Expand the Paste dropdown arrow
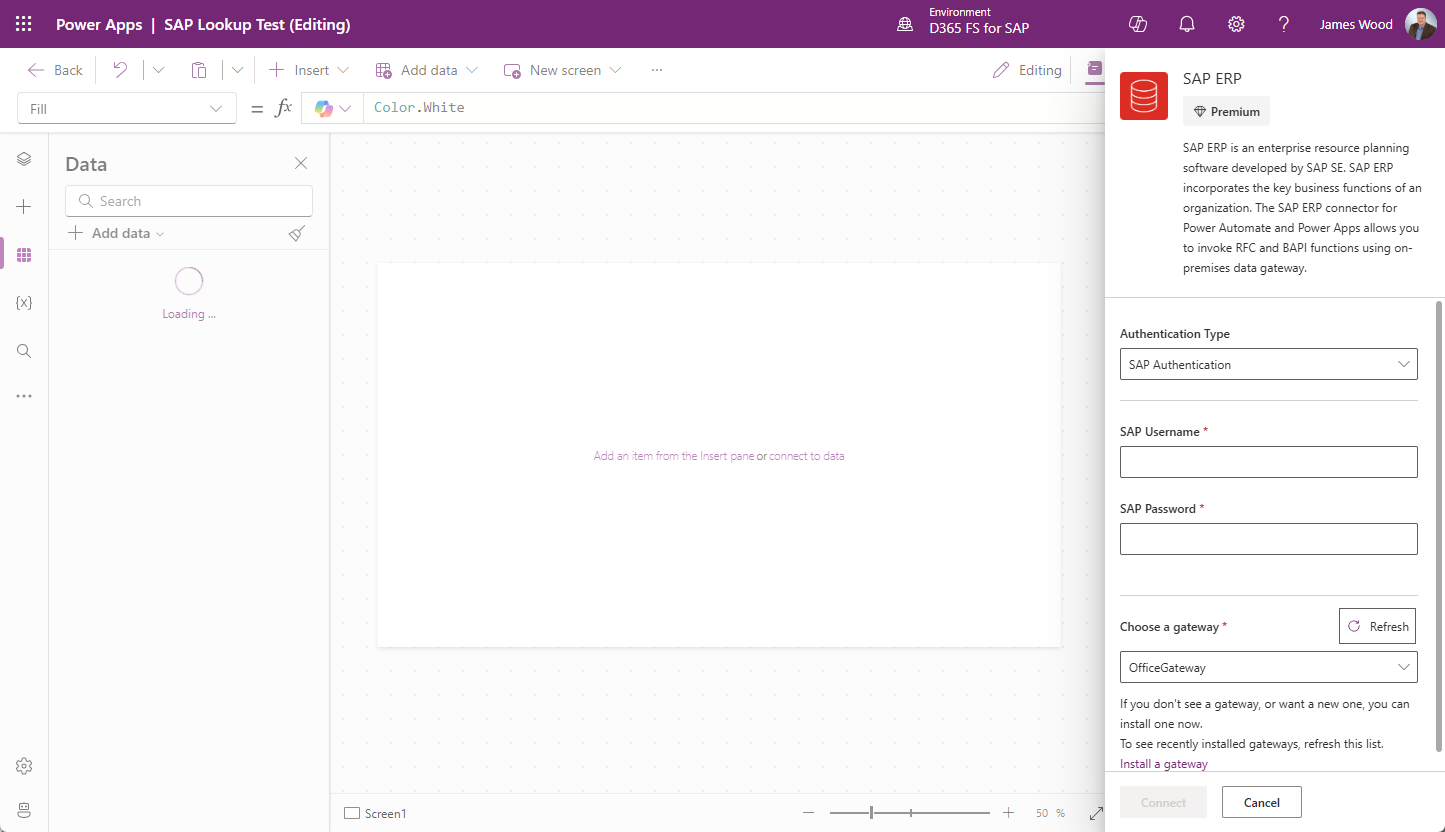Viewport: 1445px width, 832px height. click(237, 70)
